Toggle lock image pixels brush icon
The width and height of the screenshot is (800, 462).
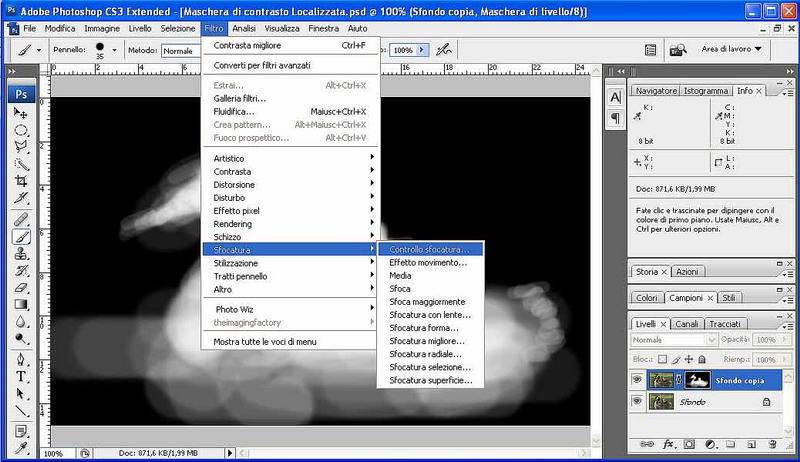(x=676, y=360)
